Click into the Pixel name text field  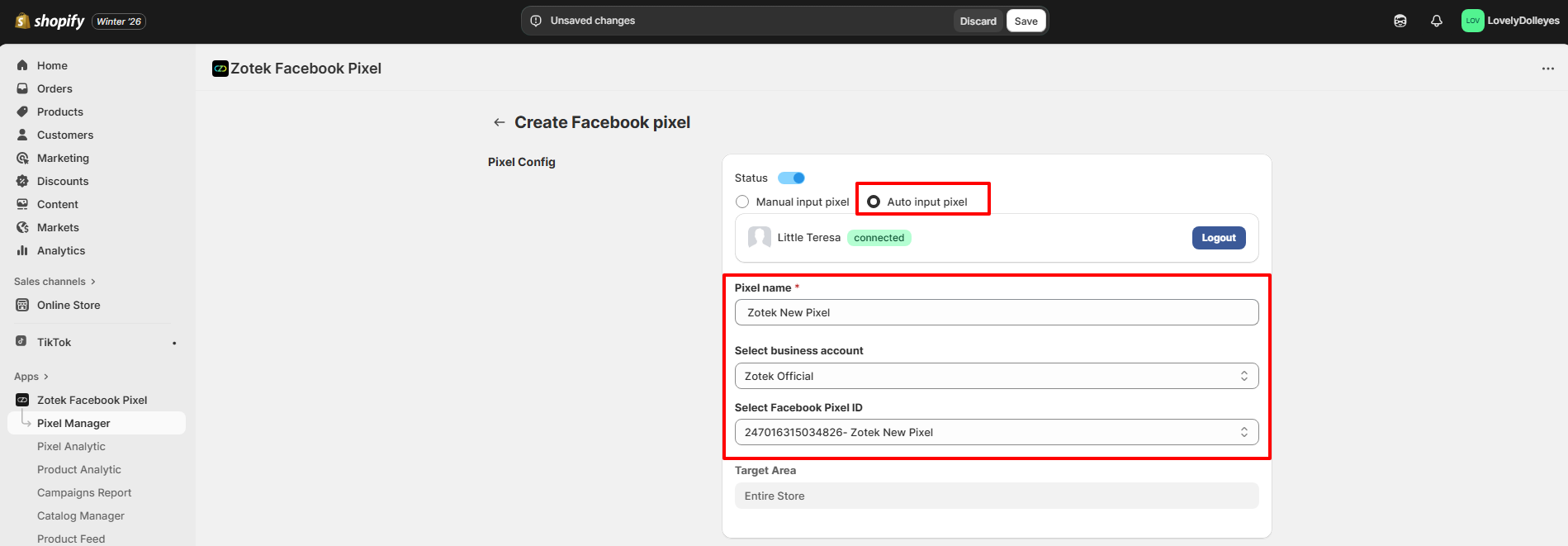click(996, 312)
